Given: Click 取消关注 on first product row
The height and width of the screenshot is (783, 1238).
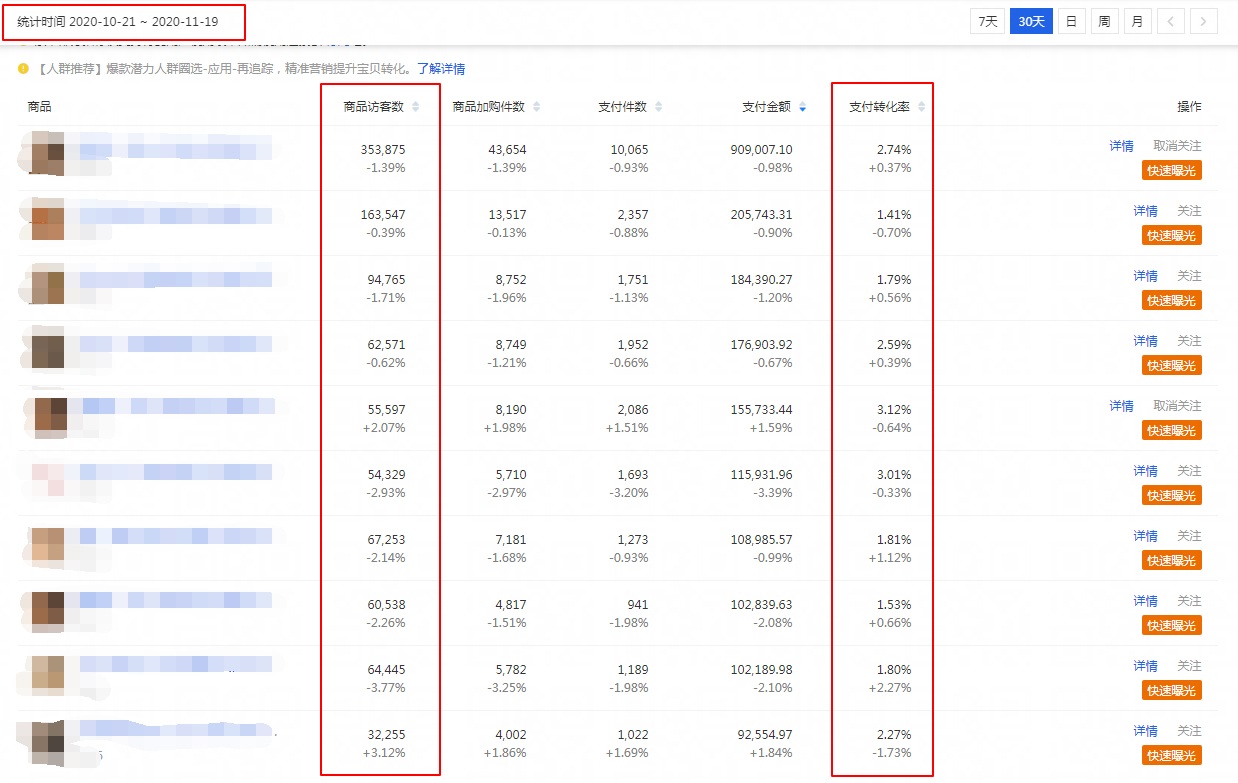Looking at the screenshot, I should (1177, 146).
